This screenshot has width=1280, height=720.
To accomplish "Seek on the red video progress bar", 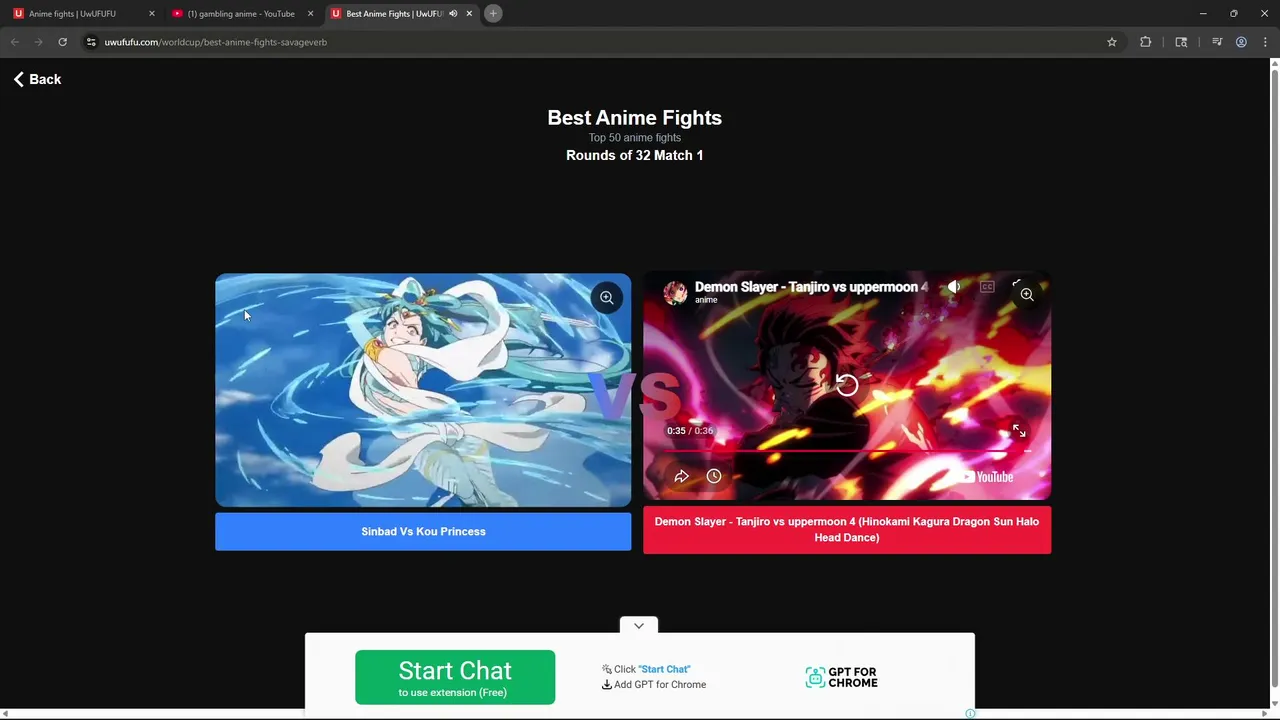I will coord(846,451).
